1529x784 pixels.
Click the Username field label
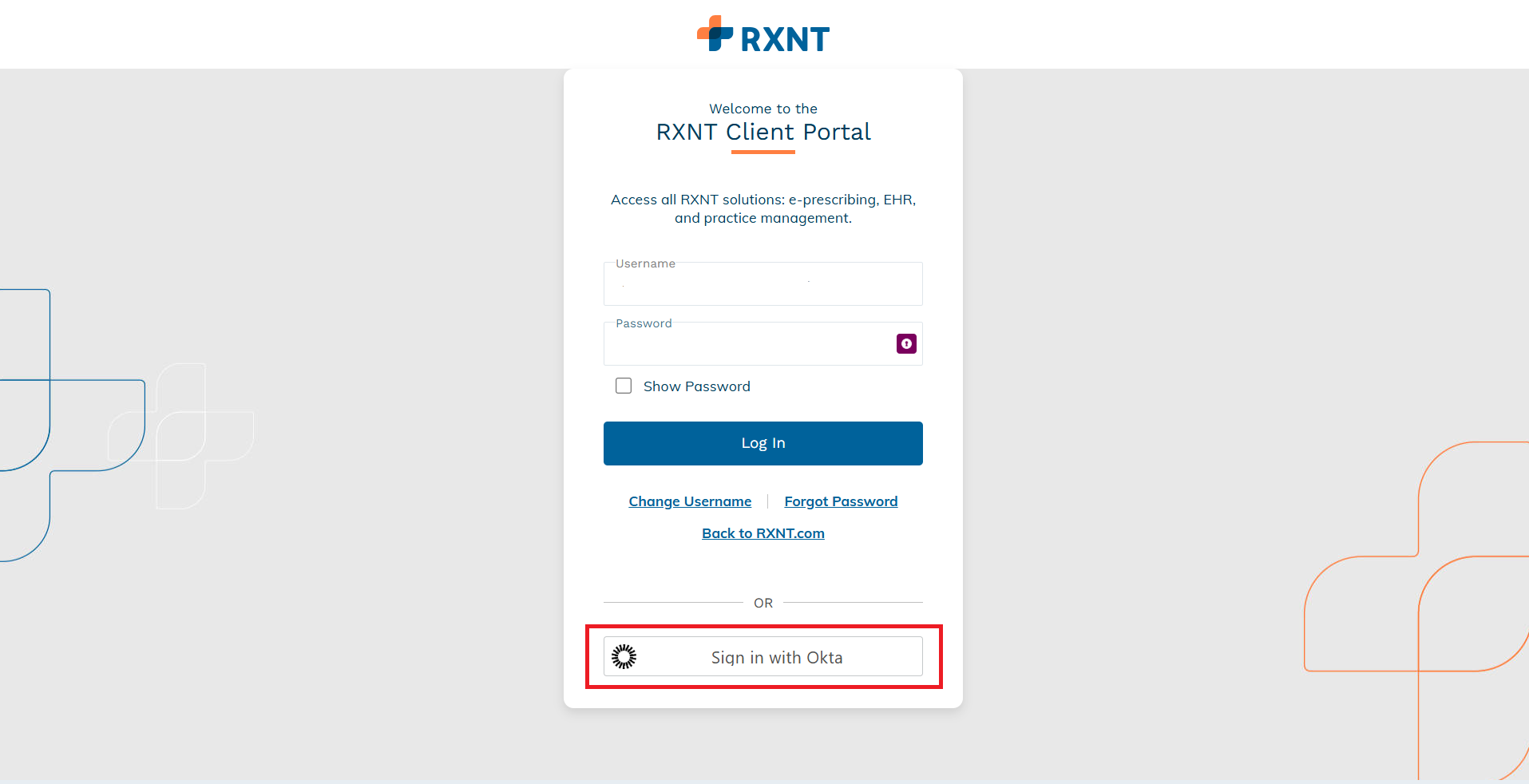pos(645,263)
